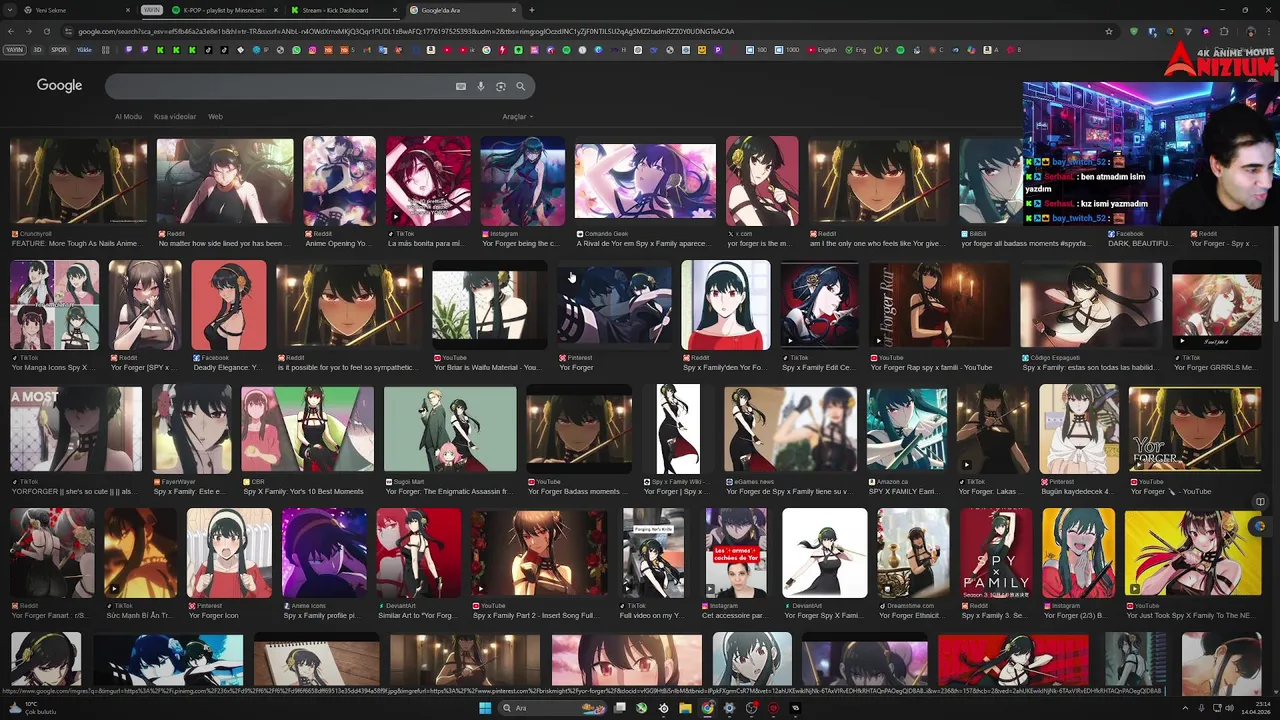Open Instagram 'Yor Forger being the c...' image
The image size is (1280, 720).
[x=523, y=181]
